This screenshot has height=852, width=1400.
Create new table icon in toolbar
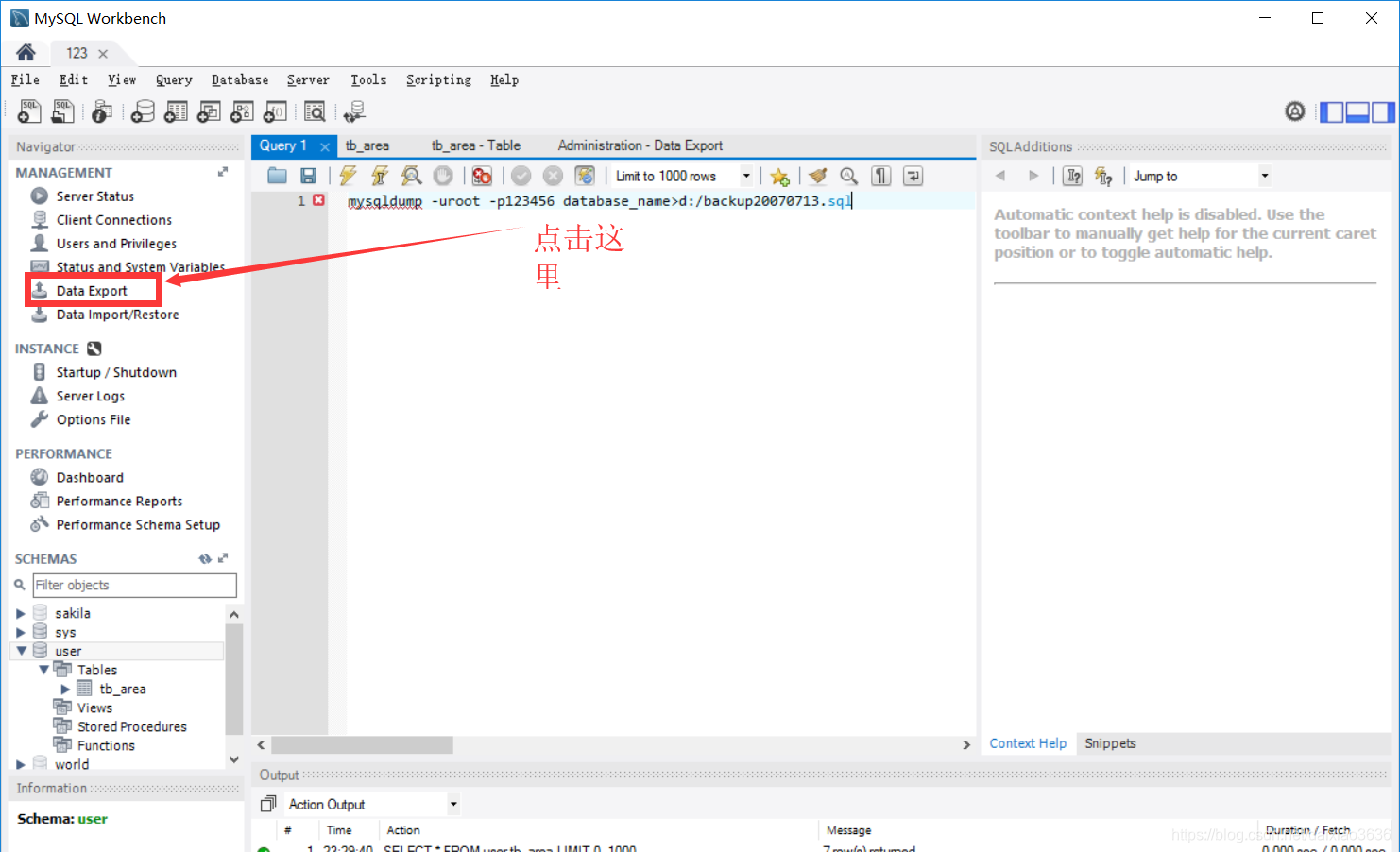(x=176, y=112)
